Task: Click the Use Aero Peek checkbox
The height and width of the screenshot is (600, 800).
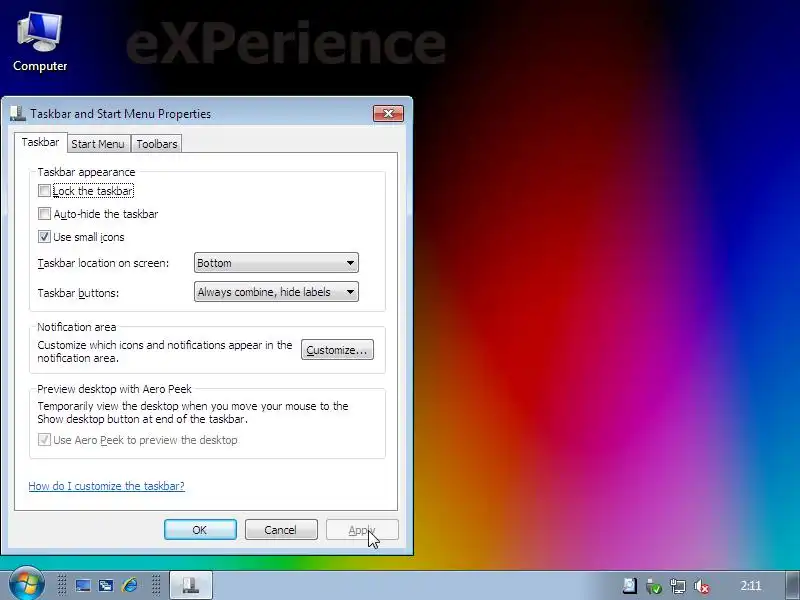Action: (x=44, y=440)
